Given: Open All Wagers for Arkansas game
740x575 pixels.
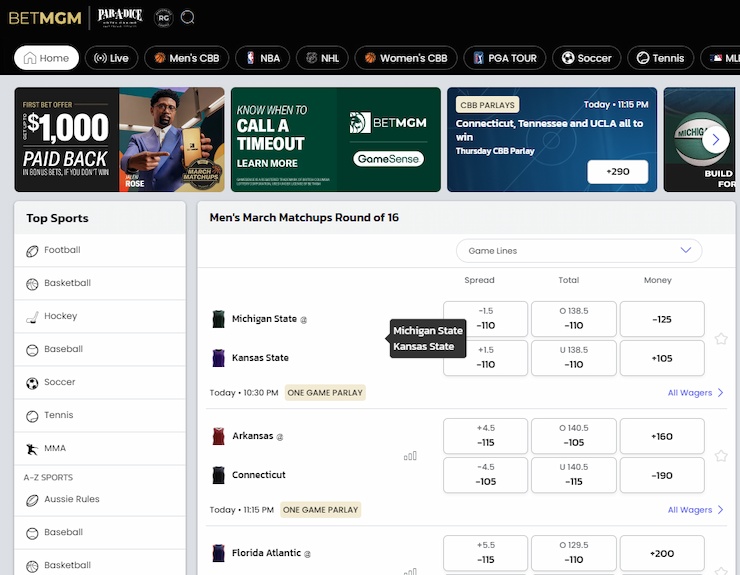Looking at the screenshot, I should tap(695, 510).
